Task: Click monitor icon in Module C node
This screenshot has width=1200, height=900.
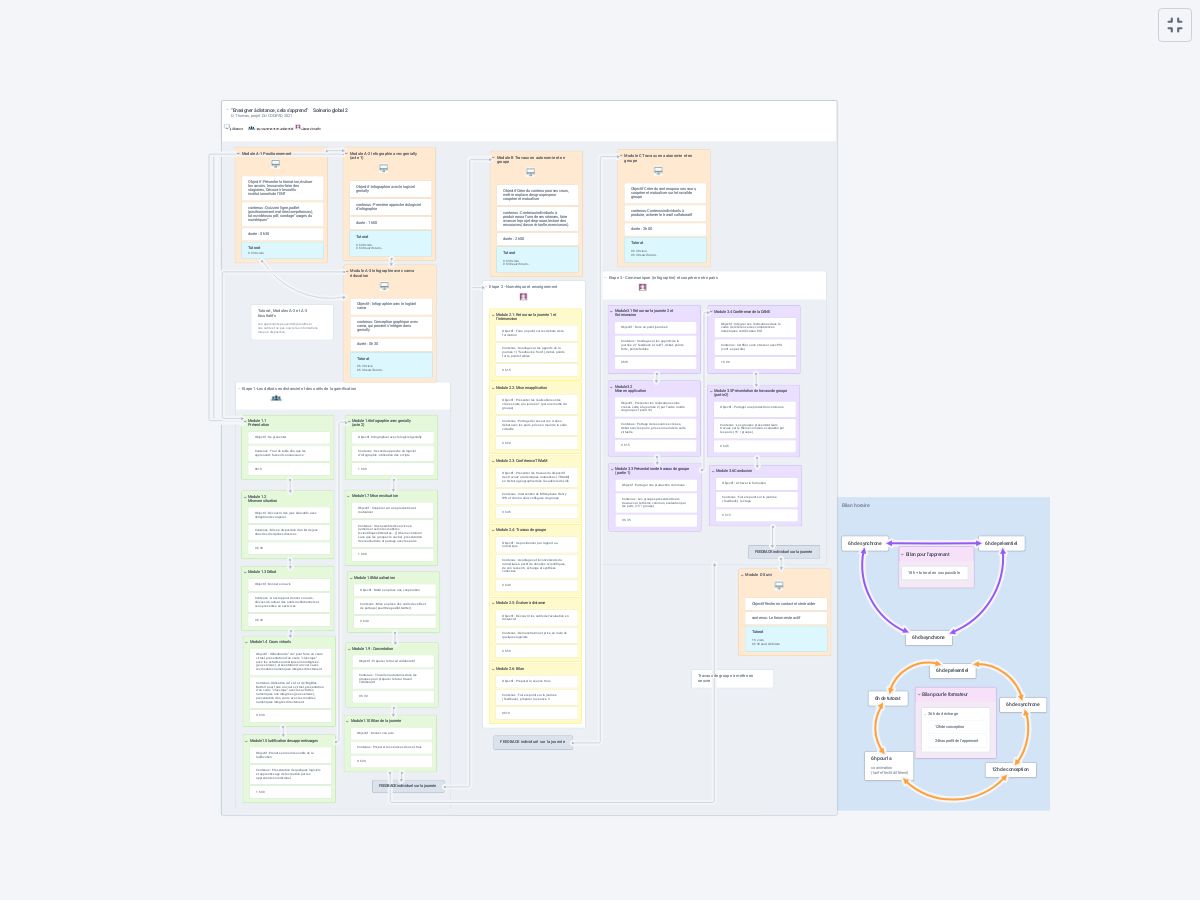Action: [657, 171]
